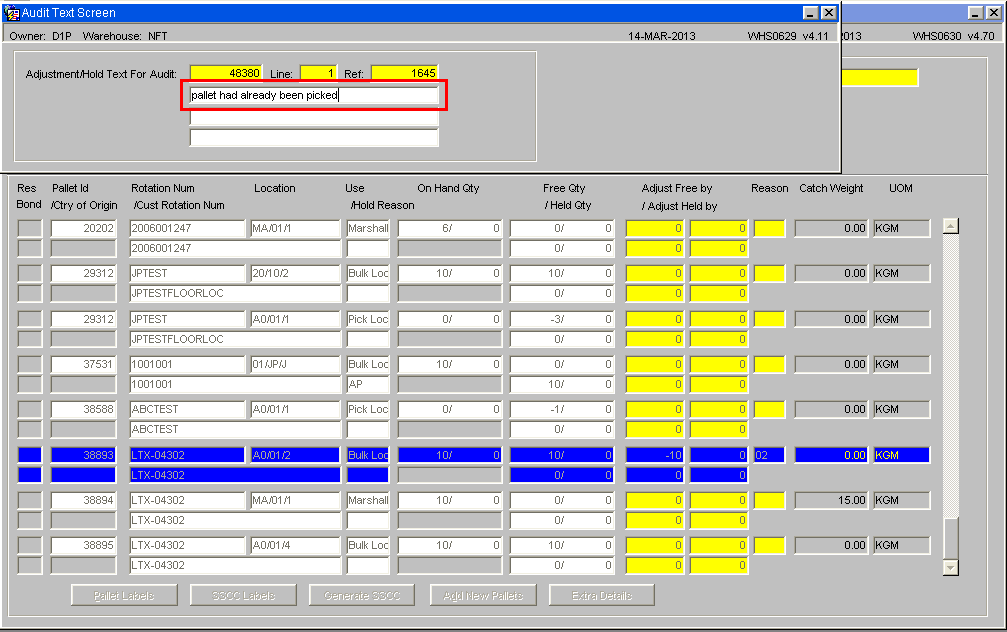The height and width of the screenshot is (632, 1007).
Task: Select highlighted pallet id 38893 cell
Action: (x=83, y=455)
